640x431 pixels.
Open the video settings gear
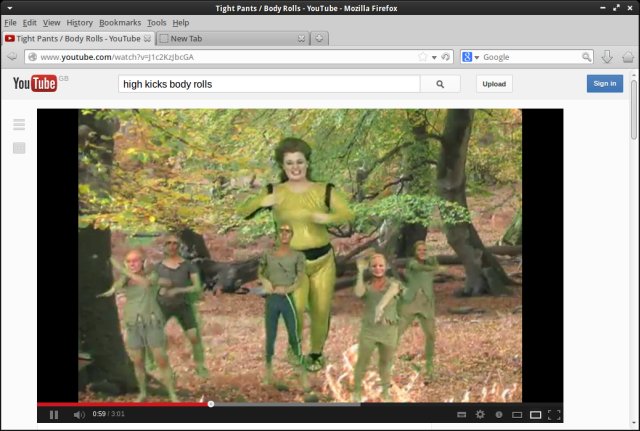pyautogui.click(x=480, y=415)
